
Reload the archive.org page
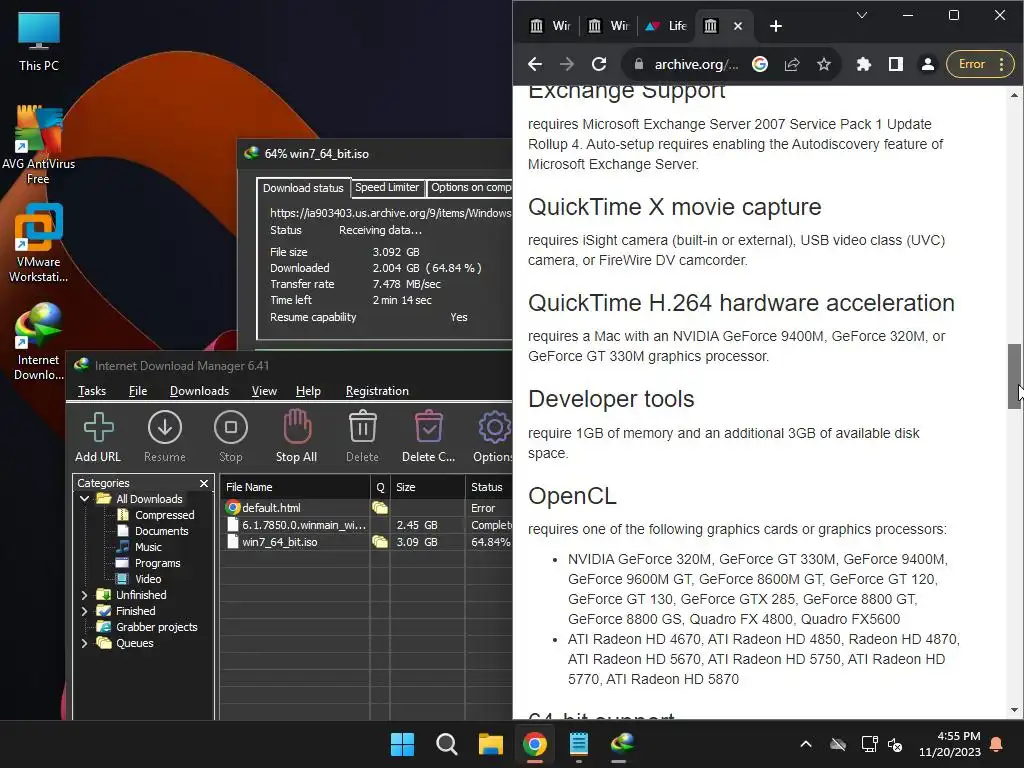[x=599, y=64]
